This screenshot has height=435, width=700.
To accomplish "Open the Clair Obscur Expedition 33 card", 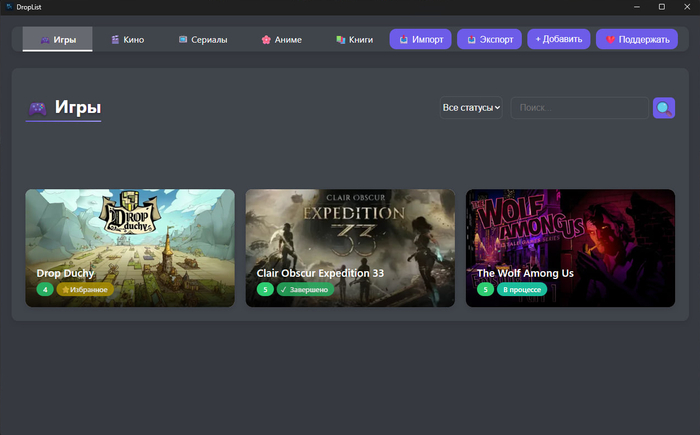I will coord(350,248).
